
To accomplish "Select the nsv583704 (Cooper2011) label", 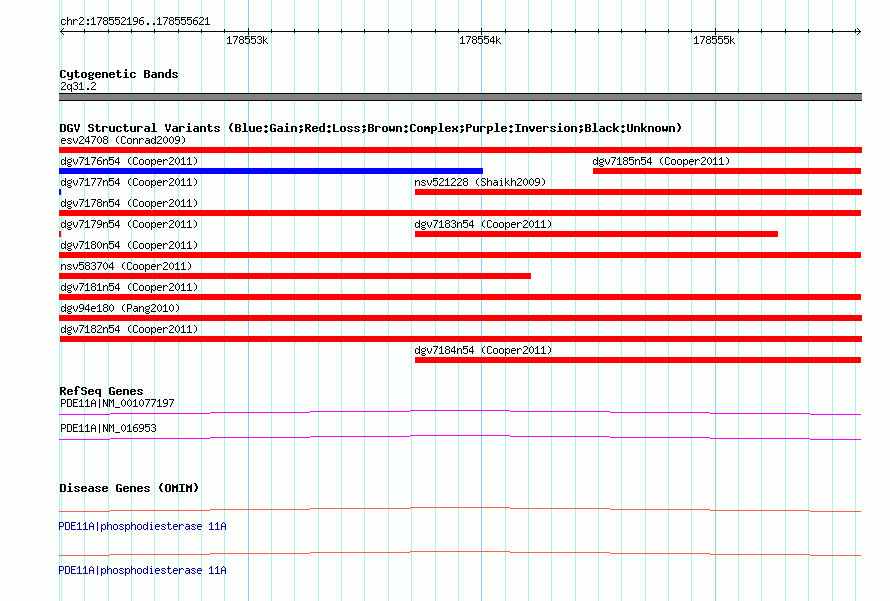I will click(126, 266).
